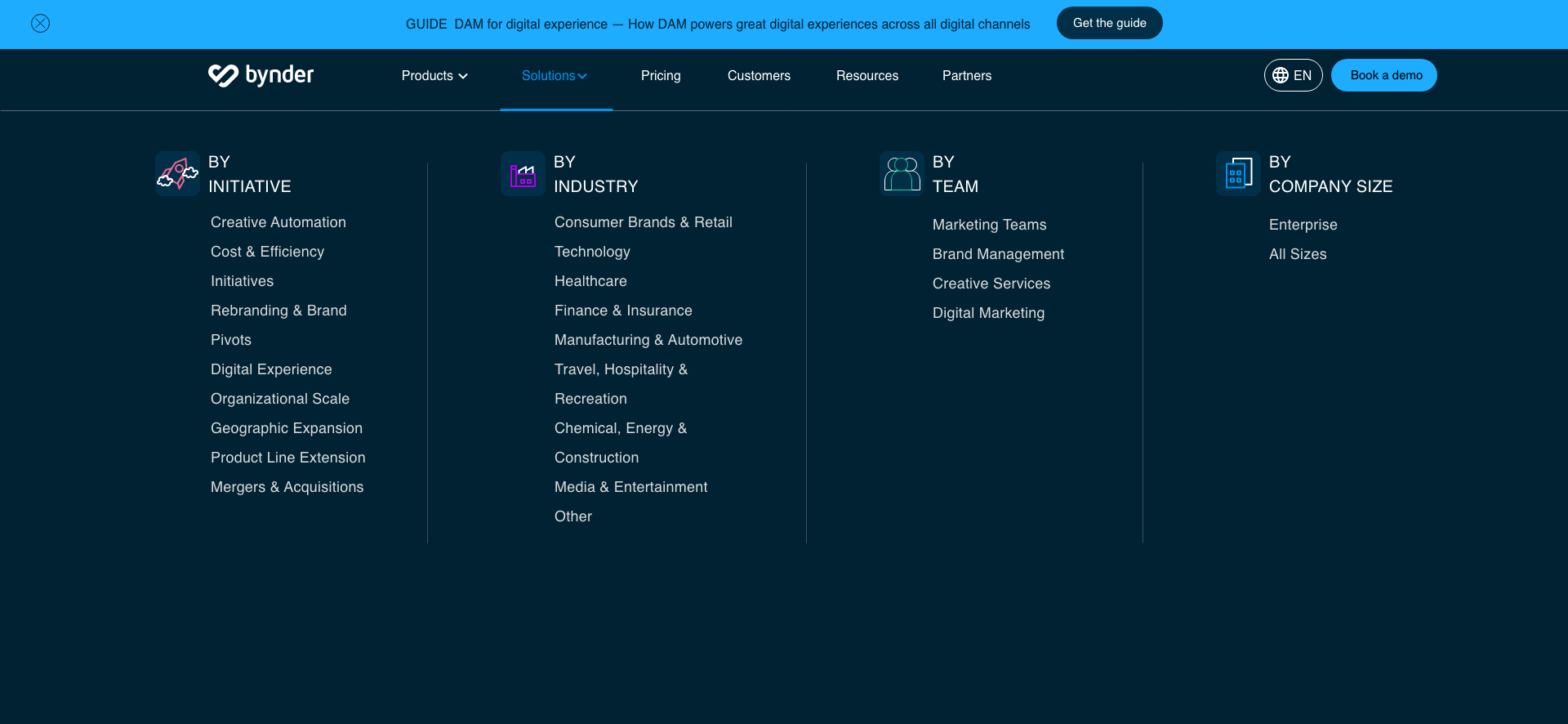Go to Digital Experience initiative

click(x=271, y=369)
